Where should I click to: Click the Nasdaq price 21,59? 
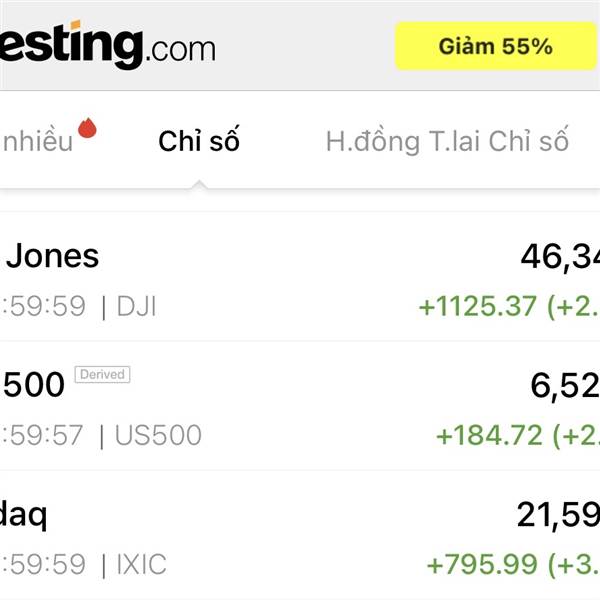pyautogui.click(x=557, y=515)
